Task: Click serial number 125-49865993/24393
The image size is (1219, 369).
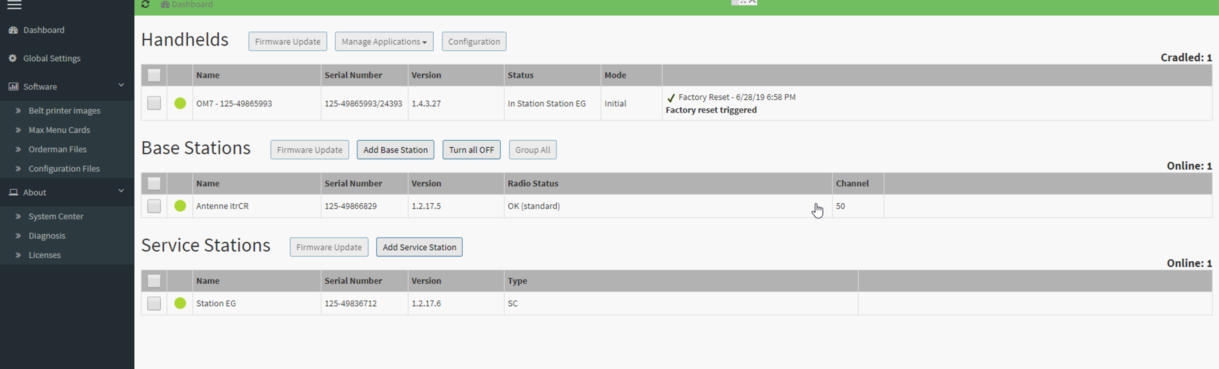Action: pos(364,103)
